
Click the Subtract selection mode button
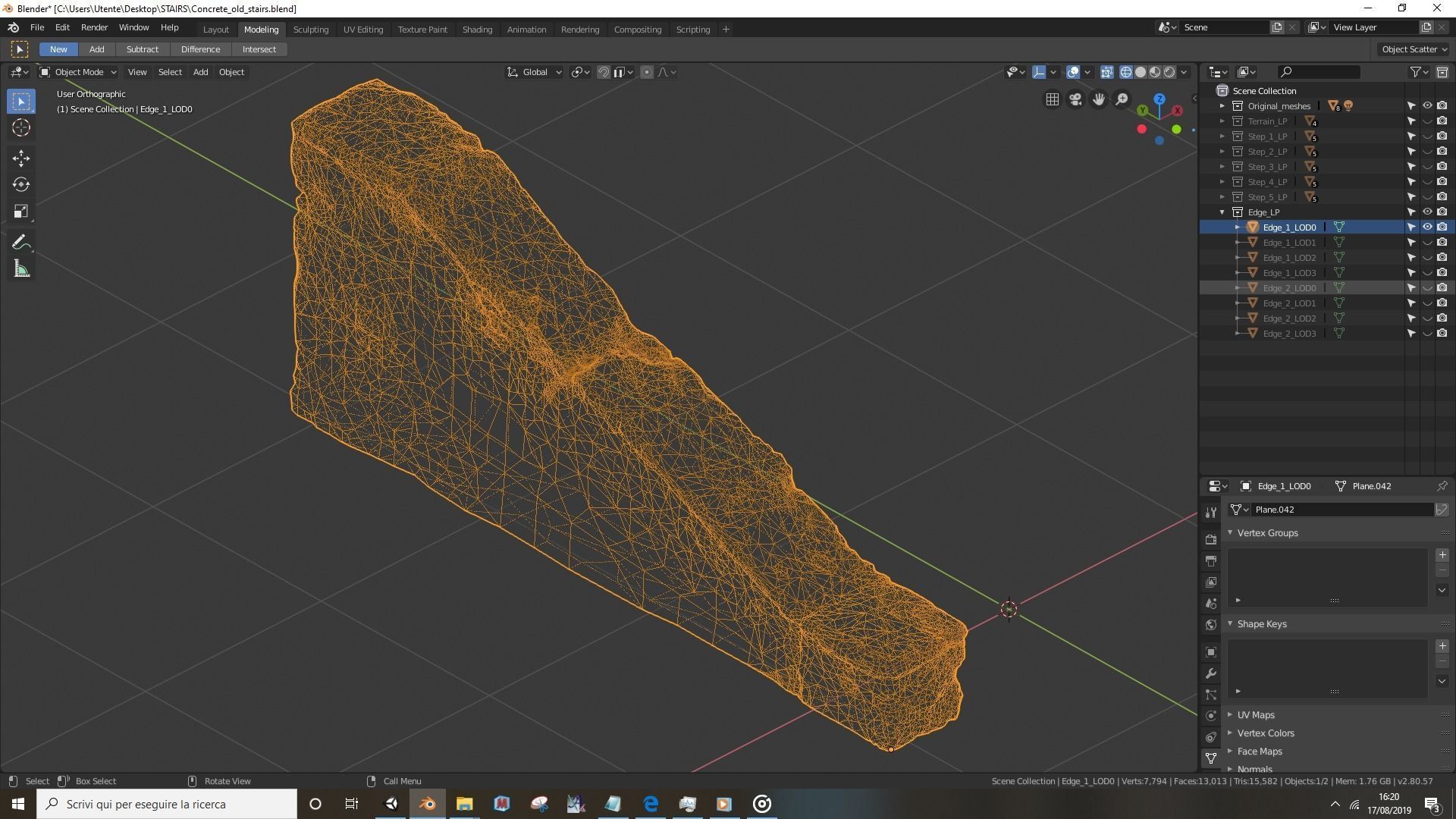(x=142, y=49)
